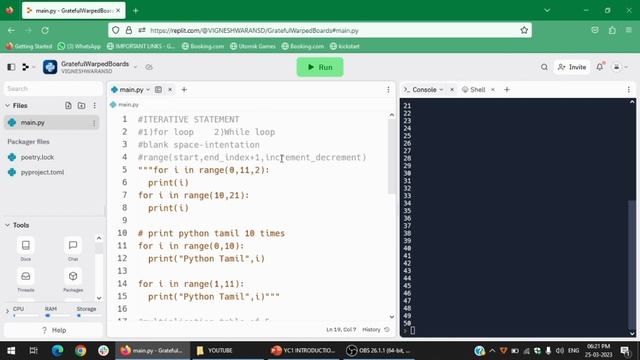Open the Packages tool
This screenshot has height=360, width=640.
click(x=73, y=280)
